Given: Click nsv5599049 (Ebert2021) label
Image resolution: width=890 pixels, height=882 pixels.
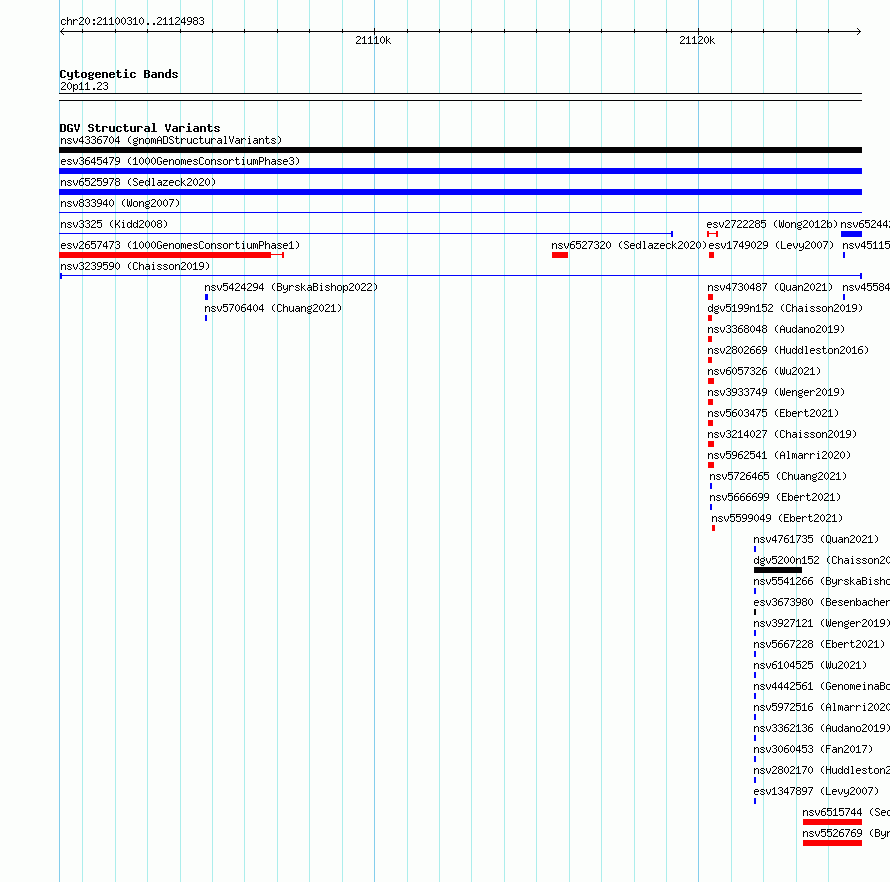Looking at the screenshot, I should pos(777,518).
